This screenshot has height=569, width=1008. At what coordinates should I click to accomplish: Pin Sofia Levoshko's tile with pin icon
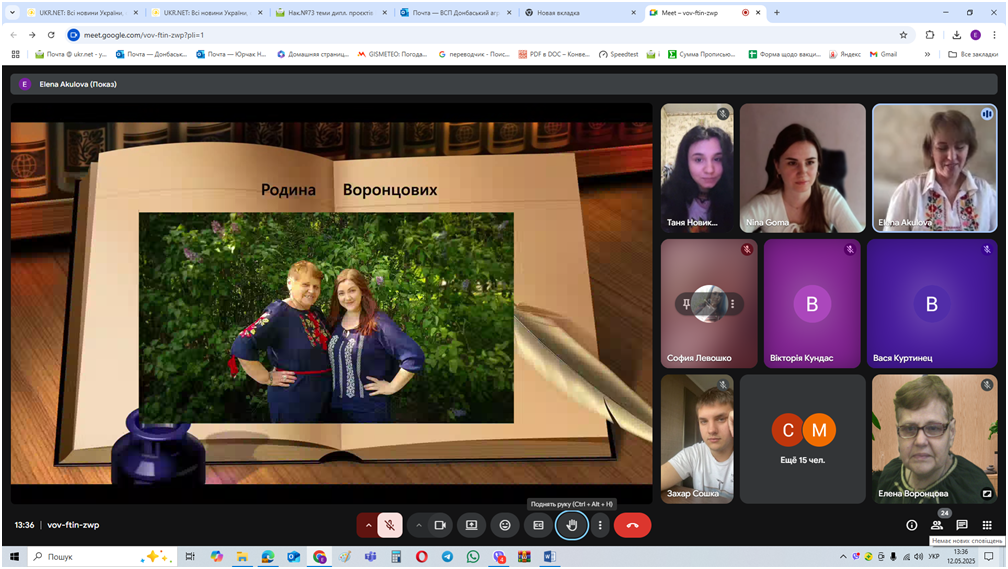point(686,303)
